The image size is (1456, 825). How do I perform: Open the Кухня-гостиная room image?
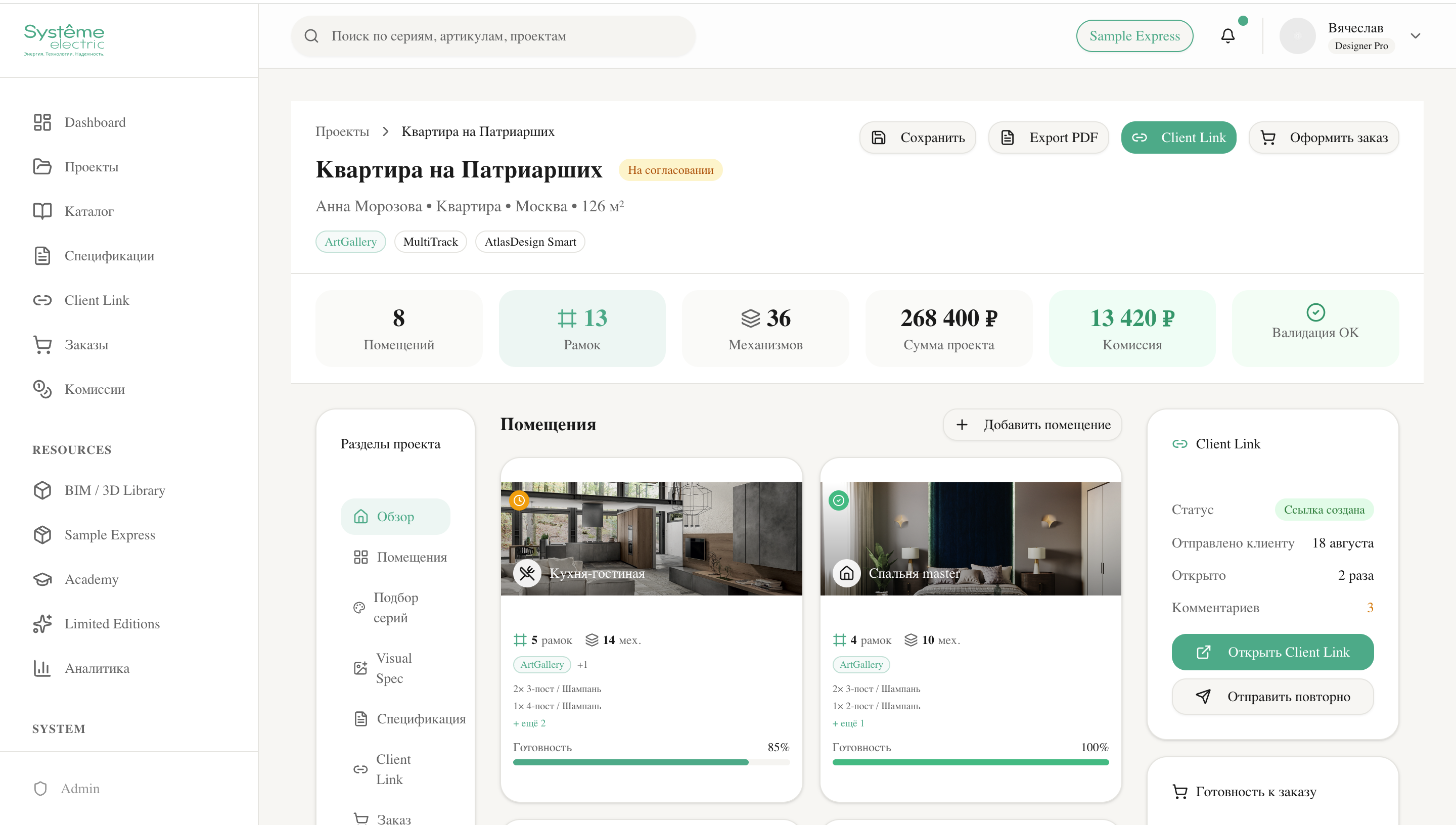click(x=651, y=539)
